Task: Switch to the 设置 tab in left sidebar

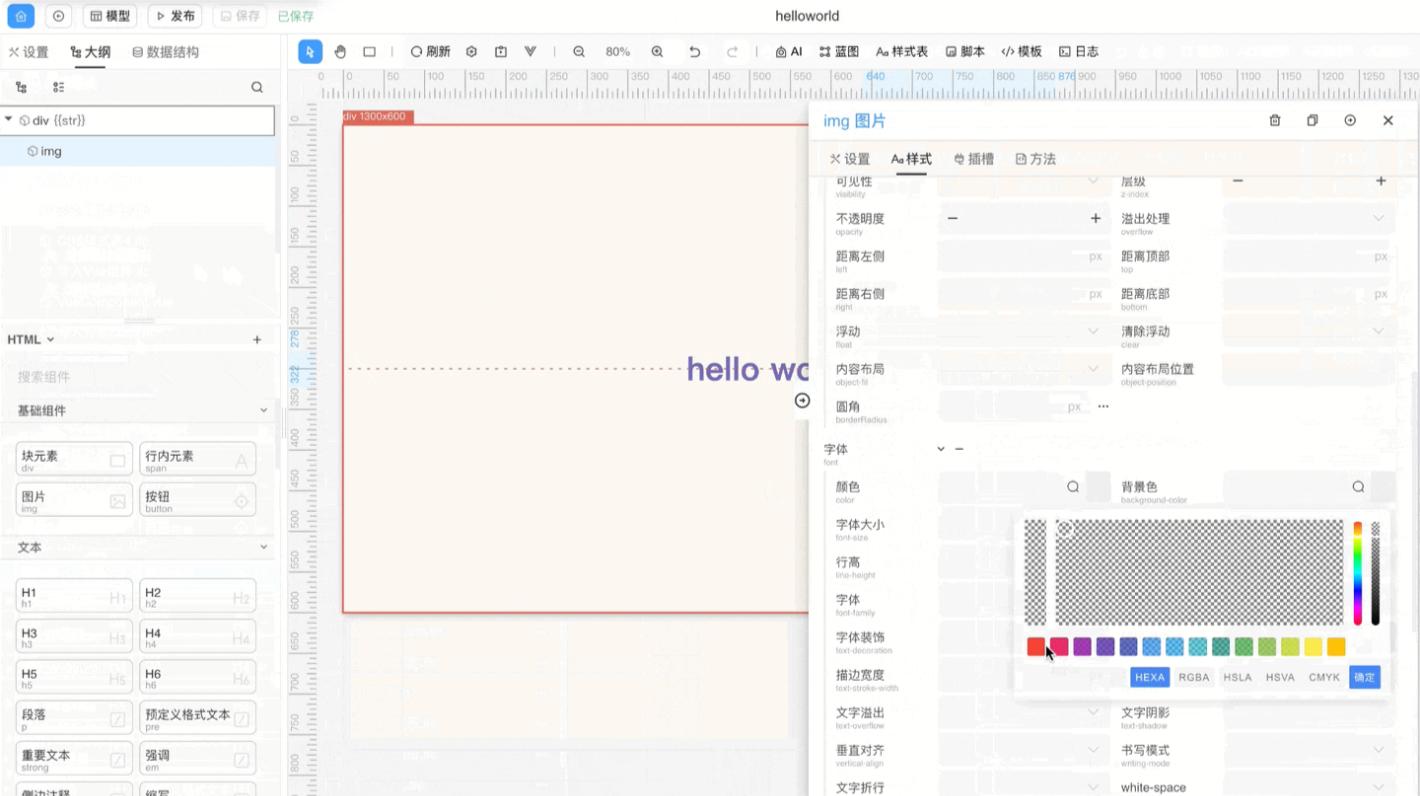Action: point(28,52)
